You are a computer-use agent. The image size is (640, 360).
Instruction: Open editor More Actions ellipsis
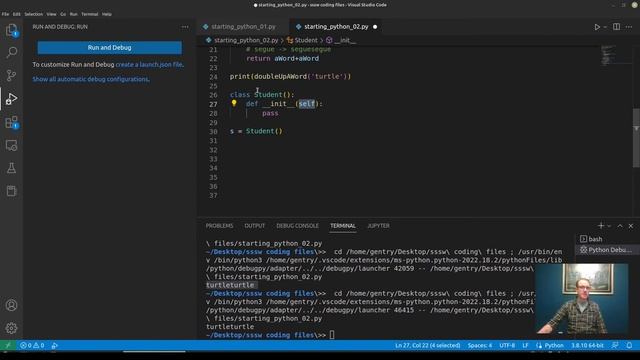click(x=629, y=27)
